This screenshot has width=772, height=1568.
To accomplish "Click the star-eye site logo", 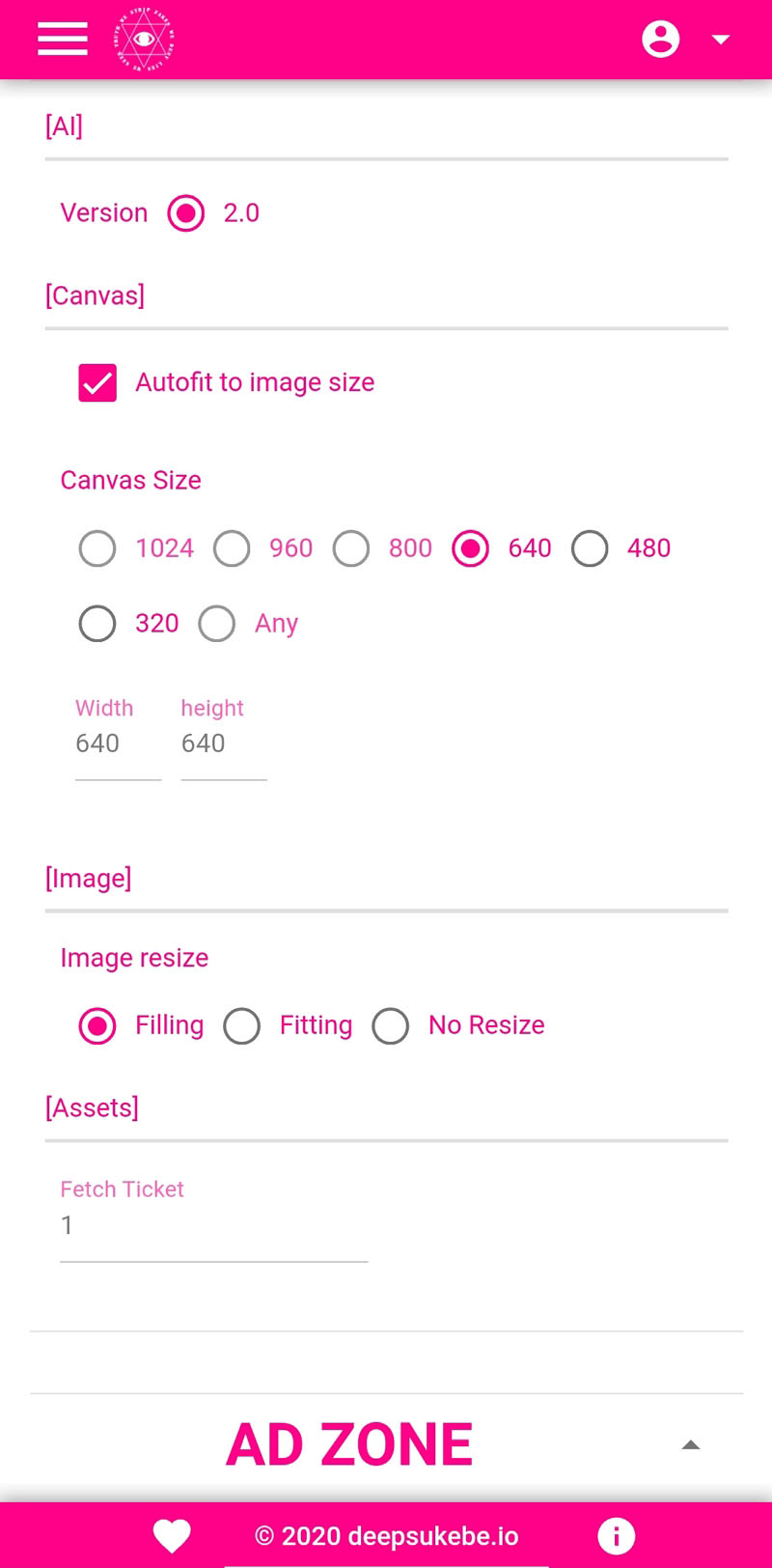I will (x=145, y=40).
